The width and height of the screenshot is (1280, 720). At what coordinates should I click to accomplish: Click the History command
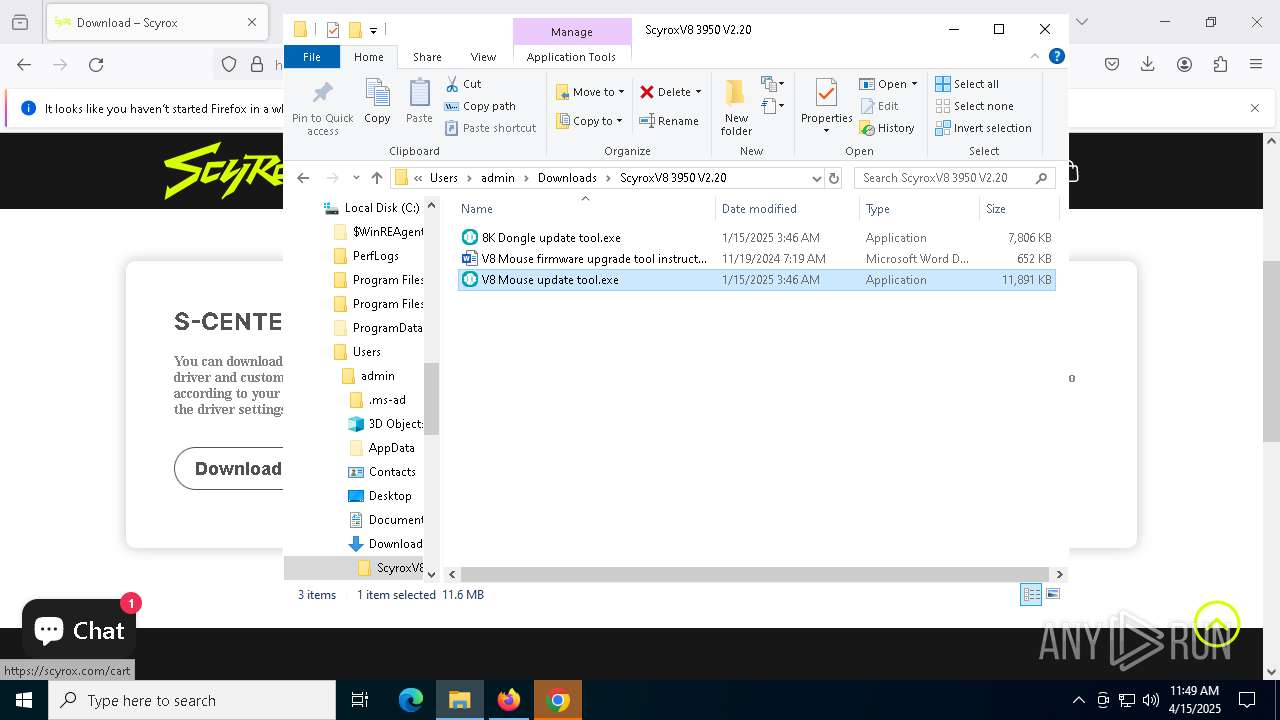coord(887,128)
